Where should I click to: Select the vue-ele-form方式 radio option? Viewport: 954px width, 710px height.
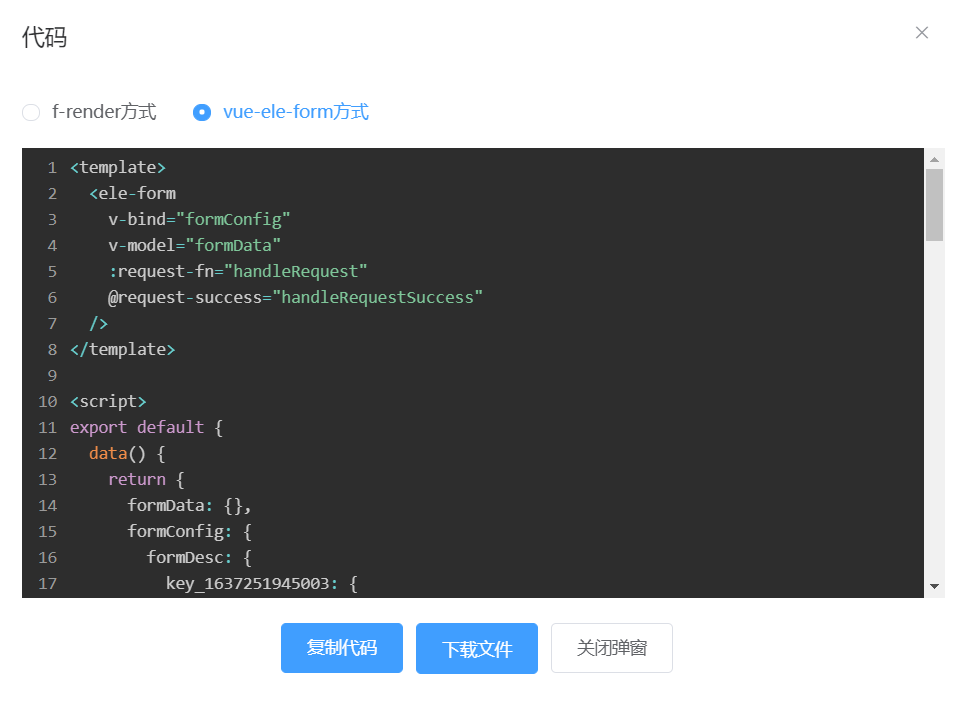coord(281,112)
